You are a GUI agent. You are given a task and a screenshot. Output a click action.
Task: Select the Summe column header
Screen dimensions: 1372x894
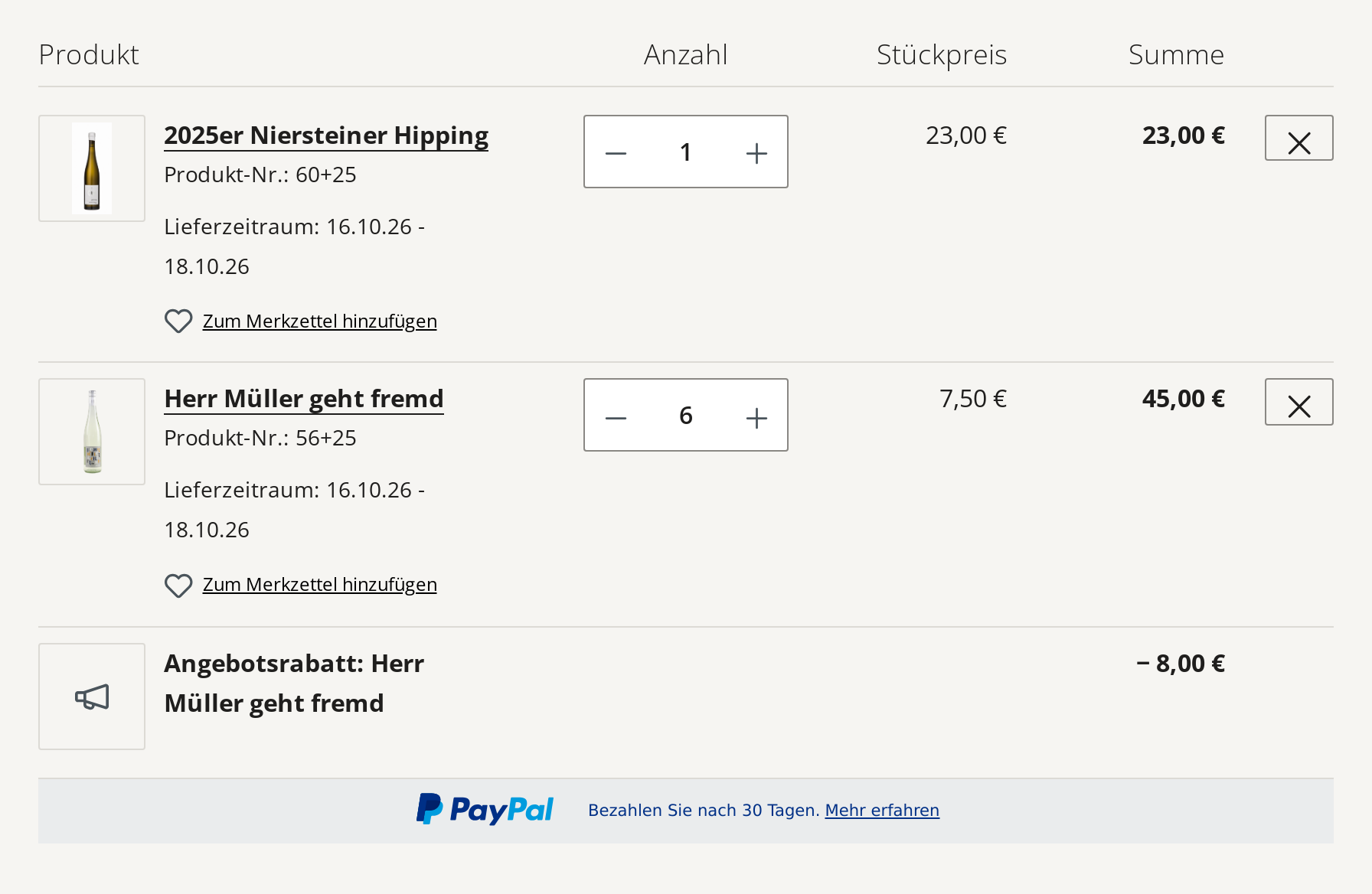point(1176,55)
